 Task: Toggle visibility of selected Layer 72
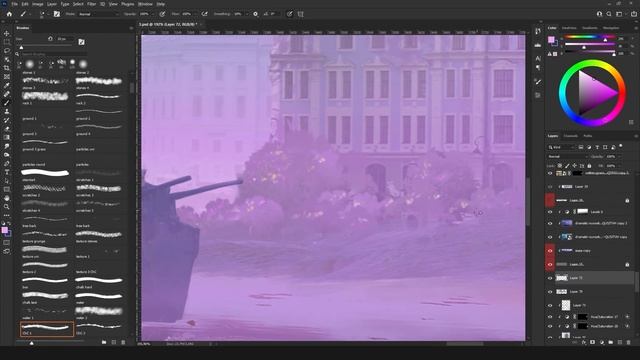[550, 278]
